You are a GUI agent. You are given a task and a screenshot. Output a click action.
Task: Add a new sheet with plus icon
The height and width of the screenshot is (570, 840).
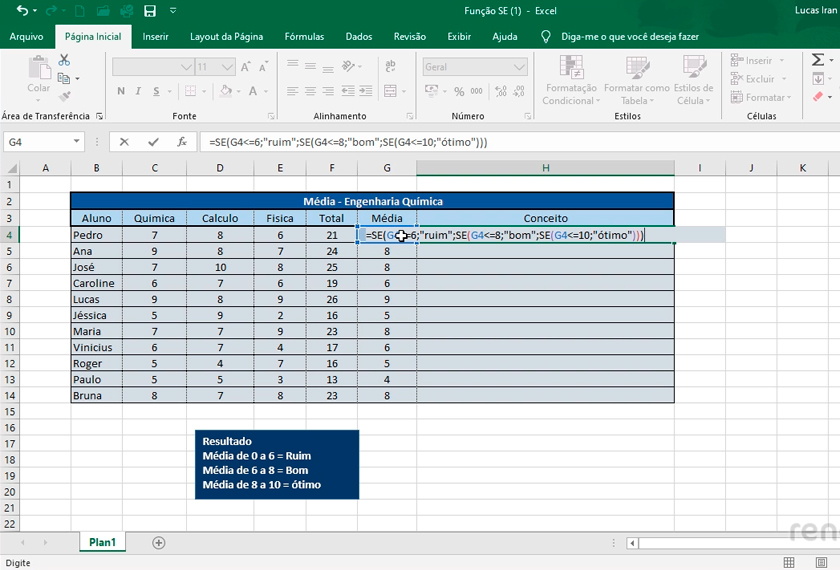coord(158,542)
